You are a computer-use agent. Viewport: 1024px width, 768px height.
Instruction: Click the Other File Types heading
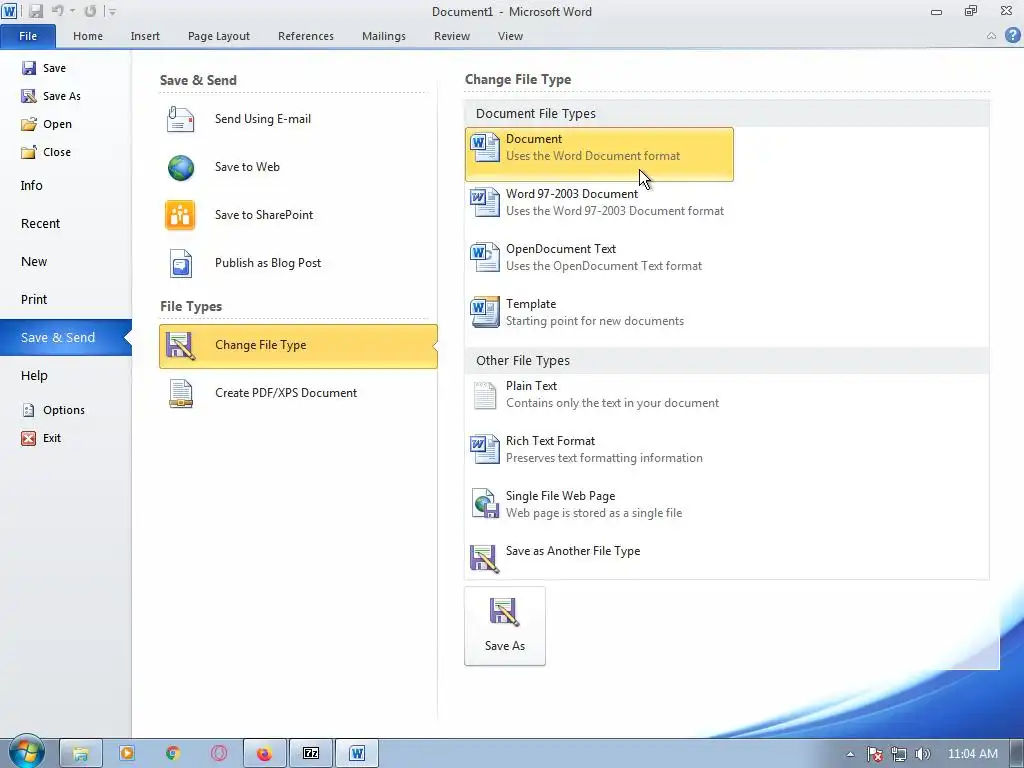click(522, 360)
